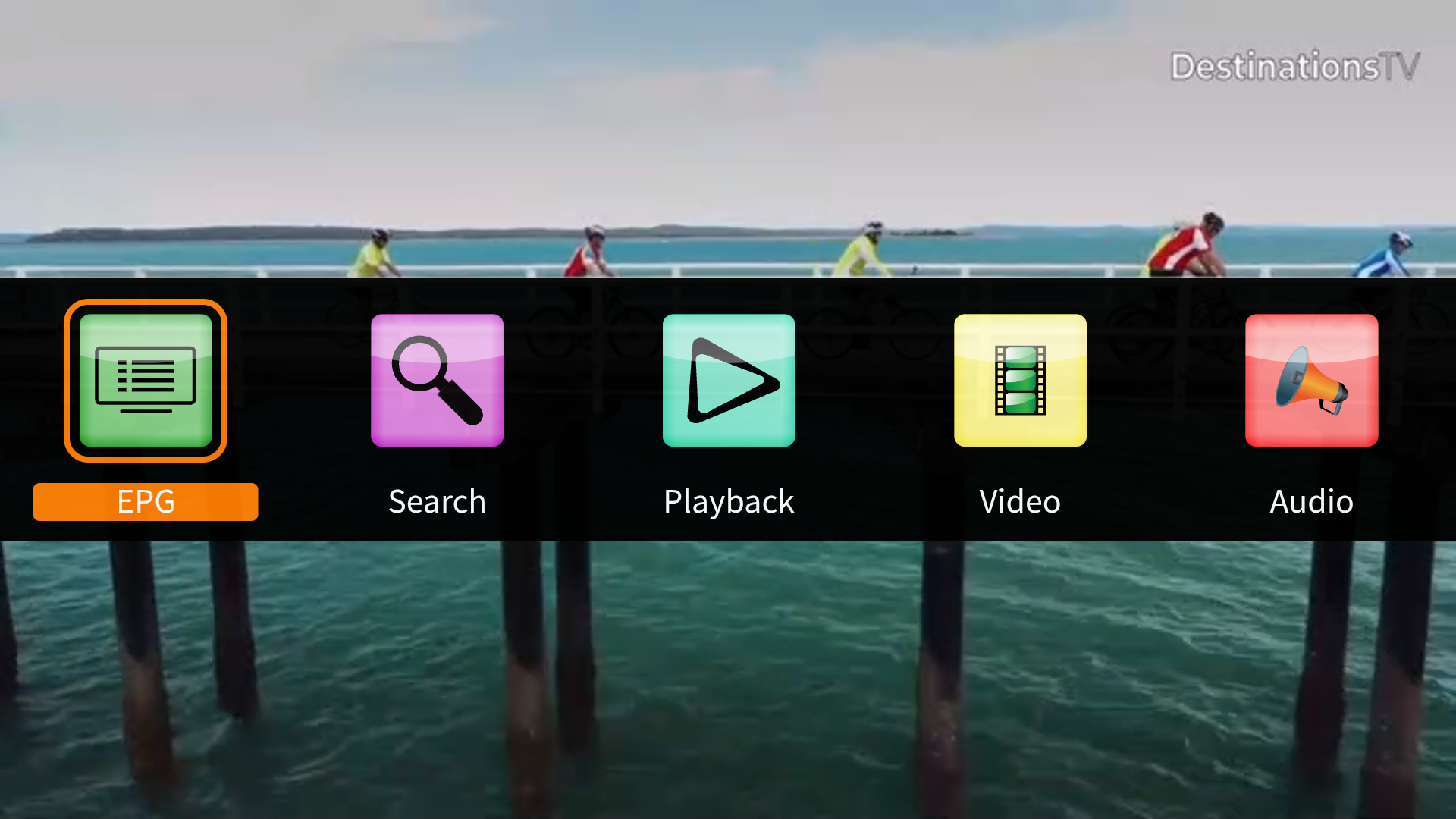Click the magenta Search magnifier icon

pyautogui.click(x=437, y=380)
